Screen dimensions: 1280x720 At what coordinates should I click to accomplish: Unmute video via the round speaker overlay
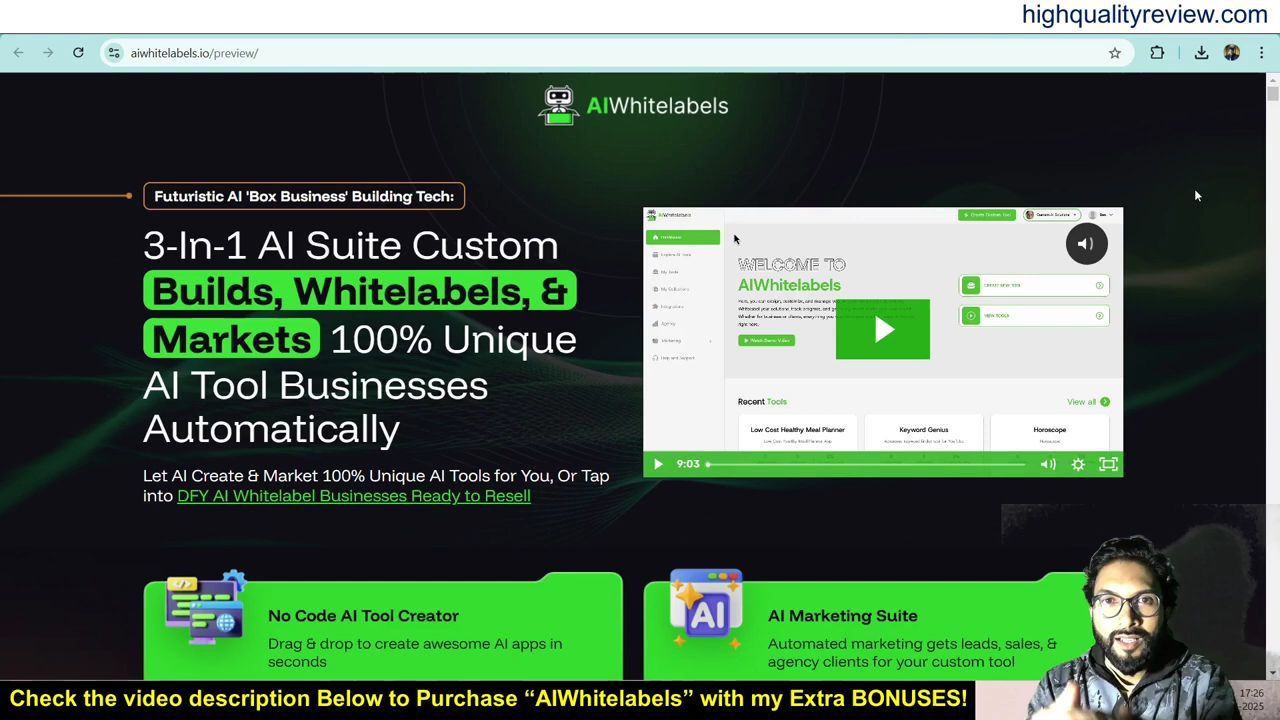1086,244
